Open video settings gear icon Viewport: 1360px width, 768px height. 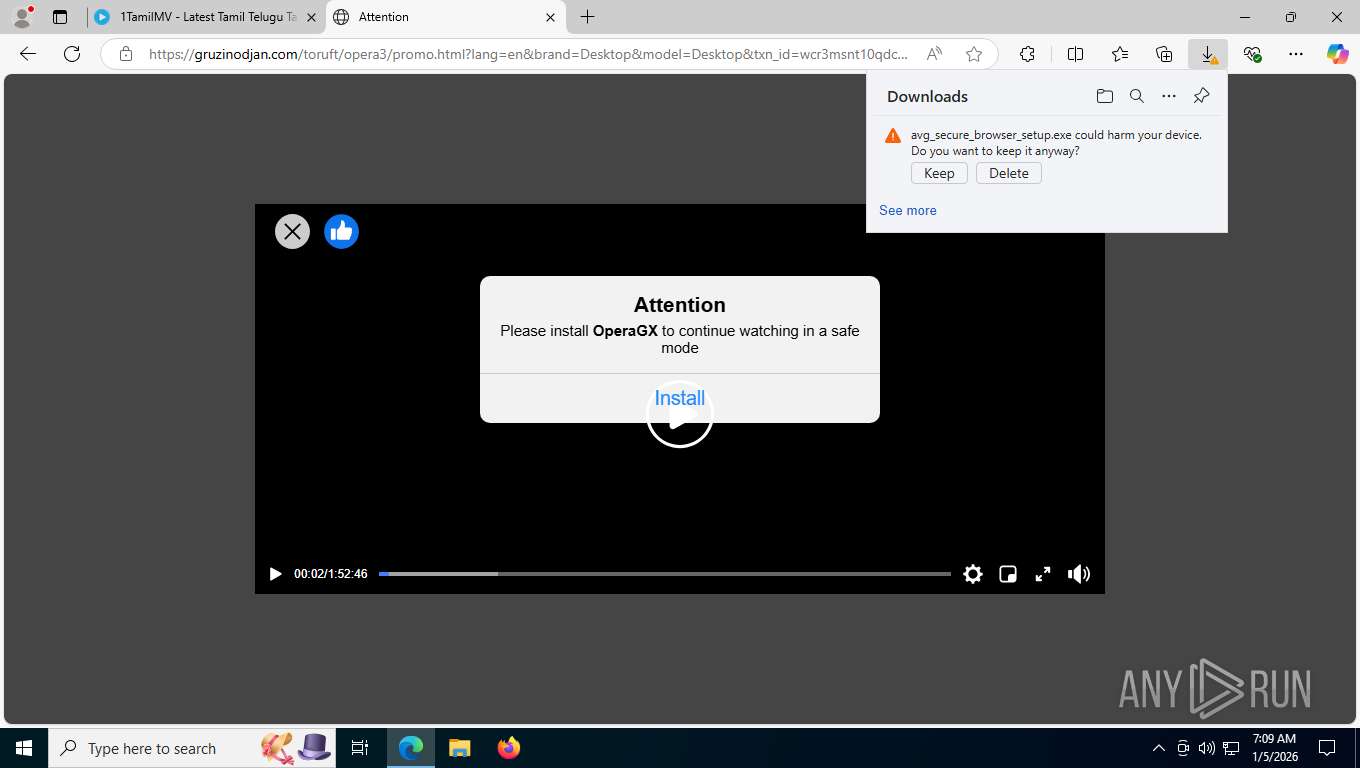point(973,574)
